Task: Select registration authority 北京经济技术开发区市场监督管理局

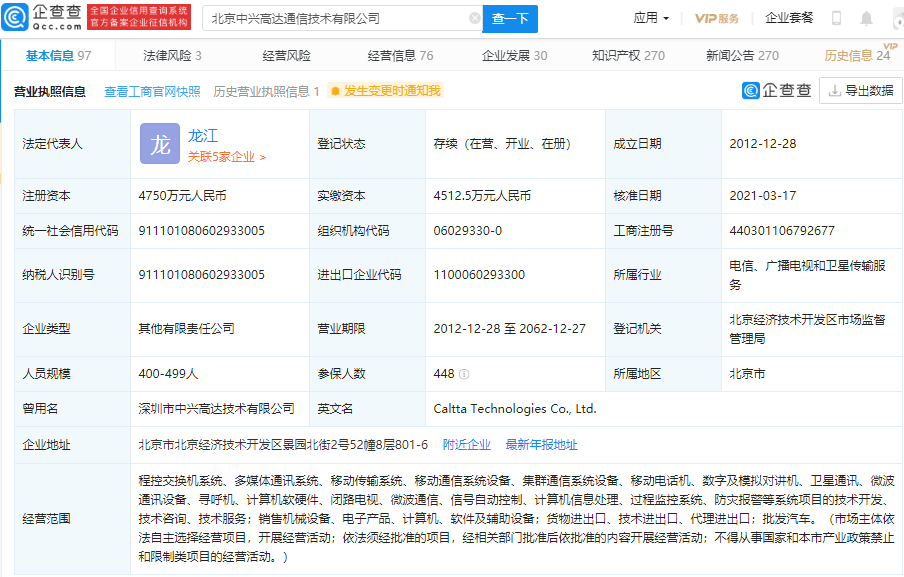Action: pyautogui.click(x=807, y=329)
